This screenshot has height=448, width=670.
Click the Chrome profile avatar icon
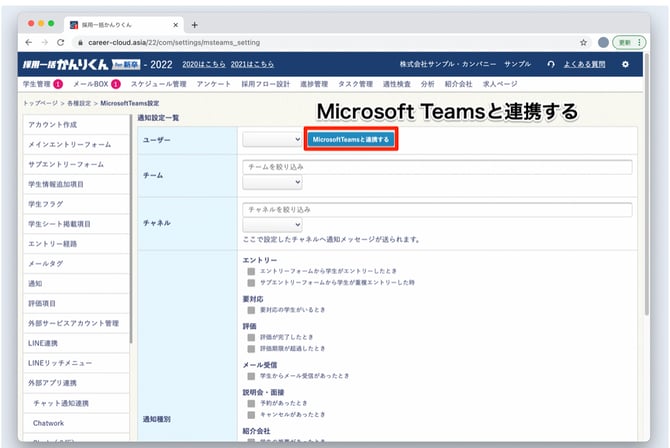603,42
